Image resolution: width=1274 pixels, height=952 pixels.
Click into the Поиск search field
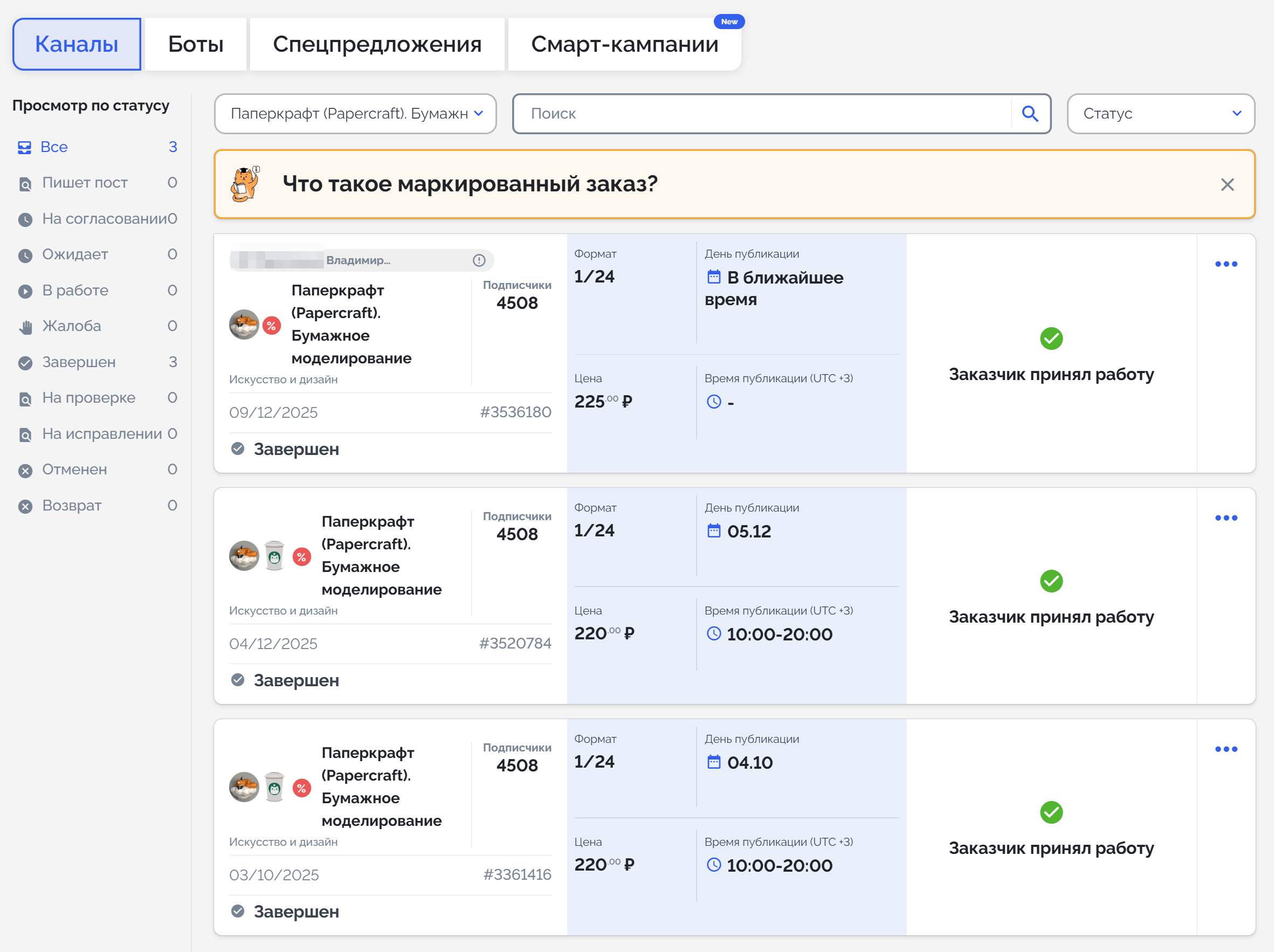pos(760,113)
